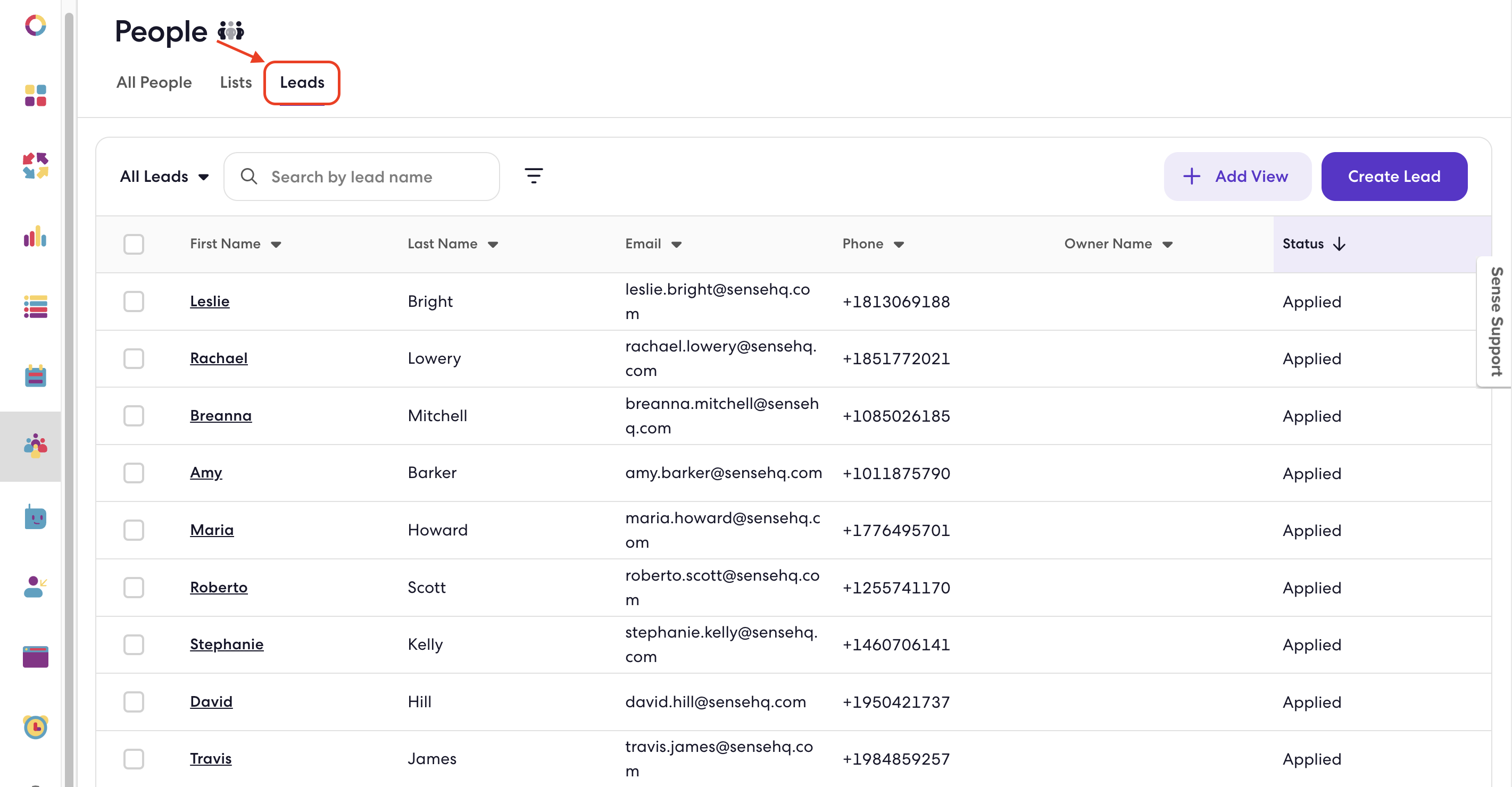Open the chatbot face sidebar icon
The image size is (1512, 787).
[x=35, y=516]
